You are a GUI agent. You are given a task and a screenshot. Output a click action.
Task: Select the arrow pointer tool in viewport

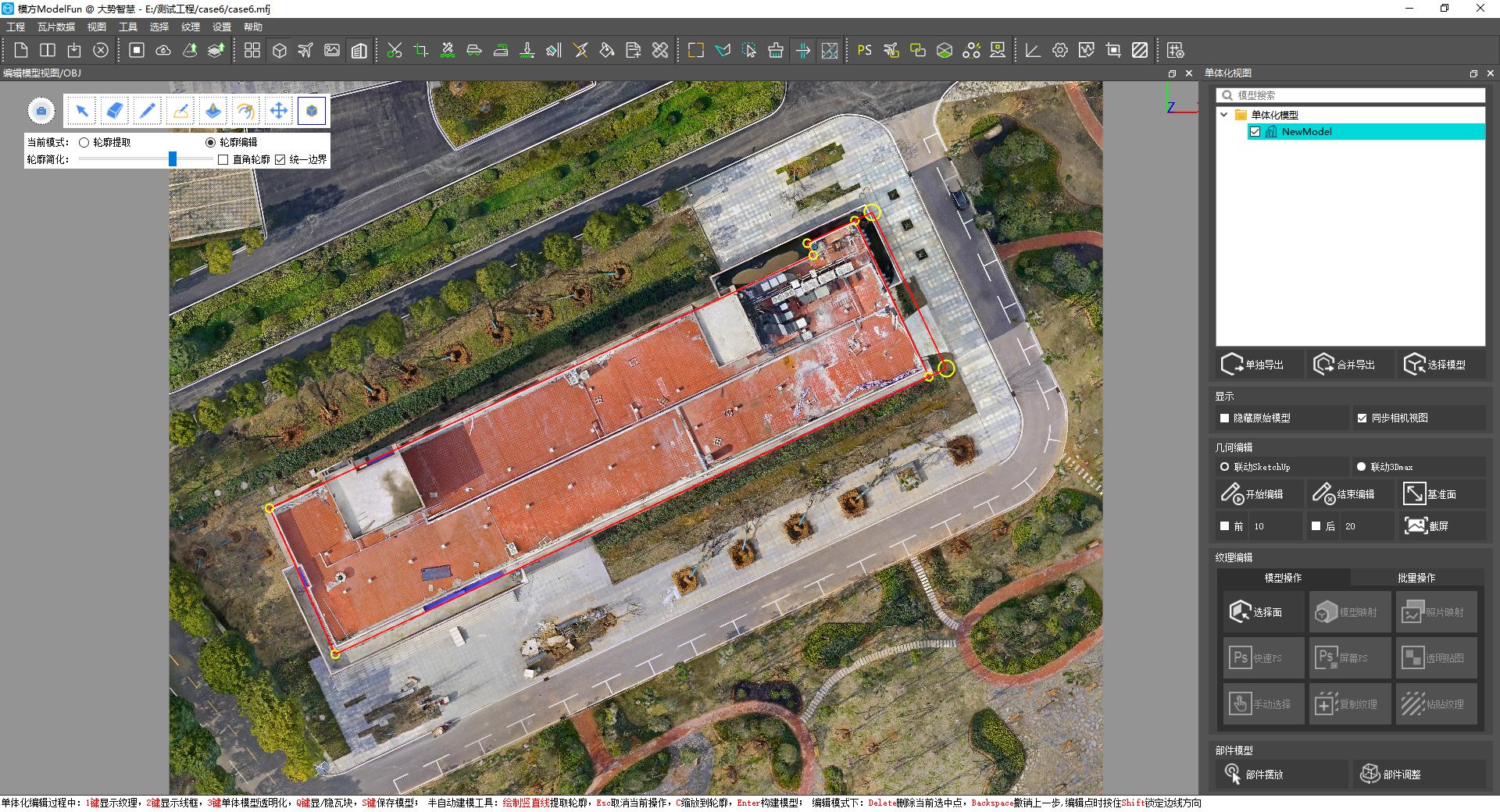[x=81, y=111]
